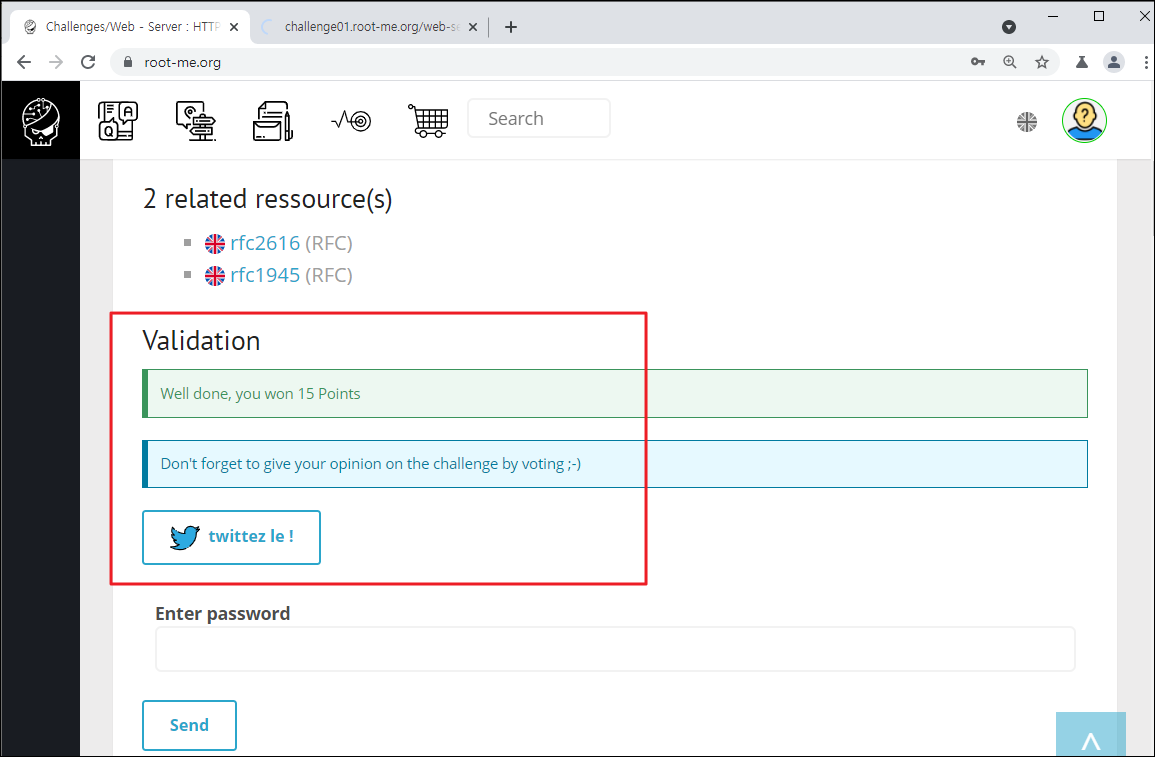Open the zoom magnifier icon in address bar
This screenshot has width=1155, height=757.
point(1010,62)
